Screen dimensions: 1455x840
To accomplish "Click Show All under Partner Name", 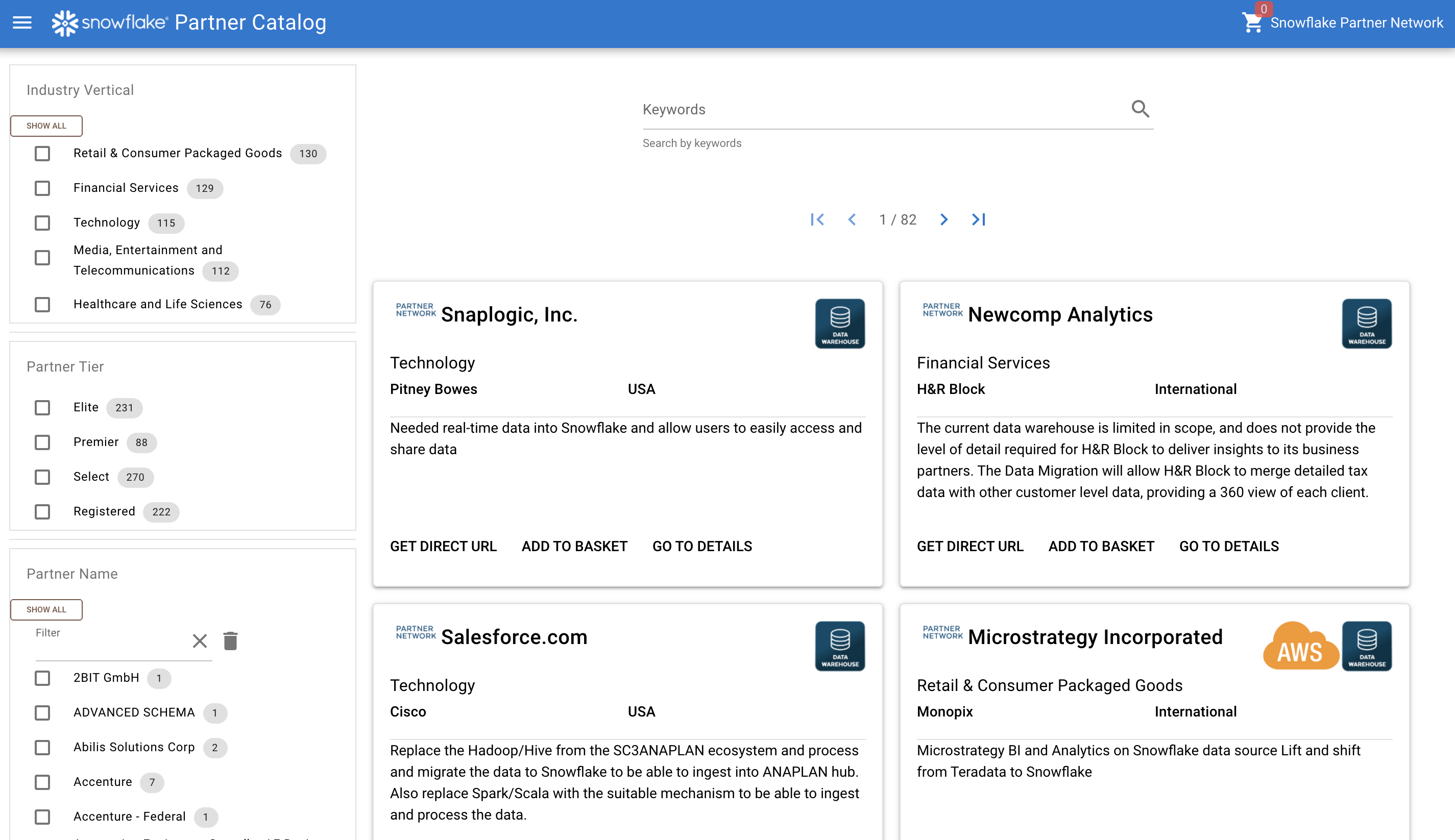I will click(x=46, y=609).
